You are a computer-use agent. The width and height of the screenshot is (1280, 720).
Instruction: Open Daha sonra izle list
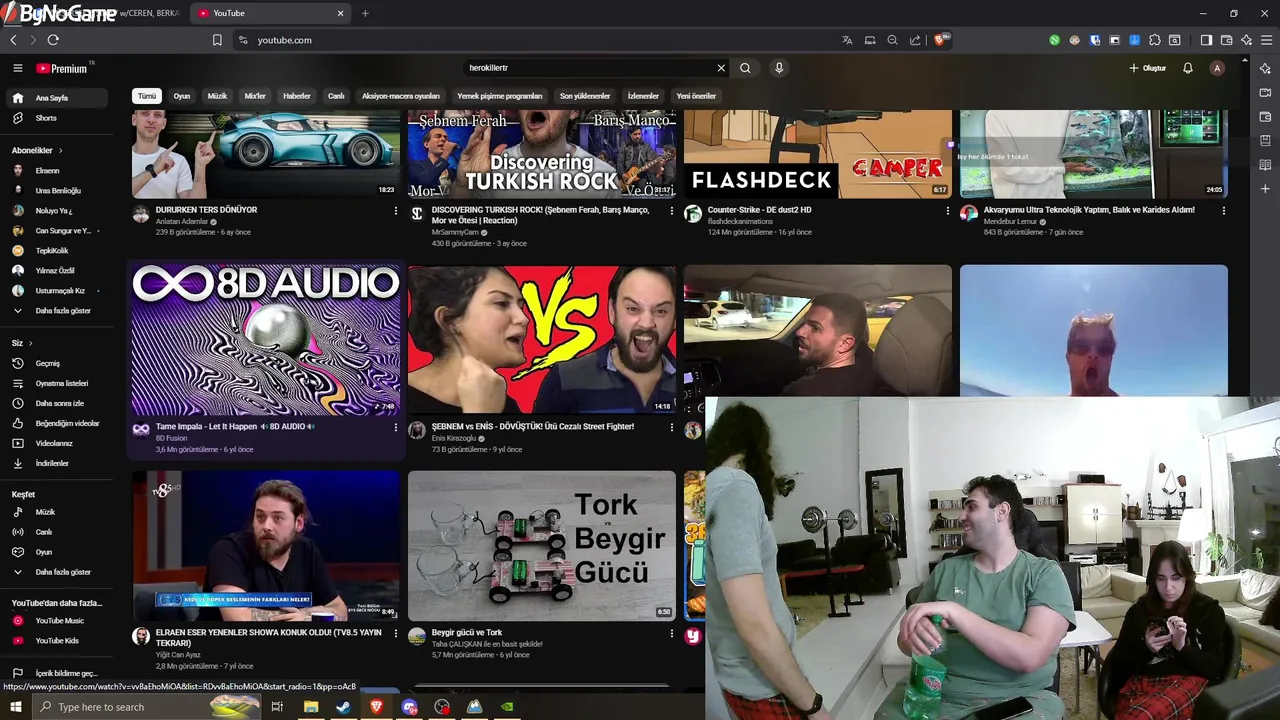tap(58, 403)
